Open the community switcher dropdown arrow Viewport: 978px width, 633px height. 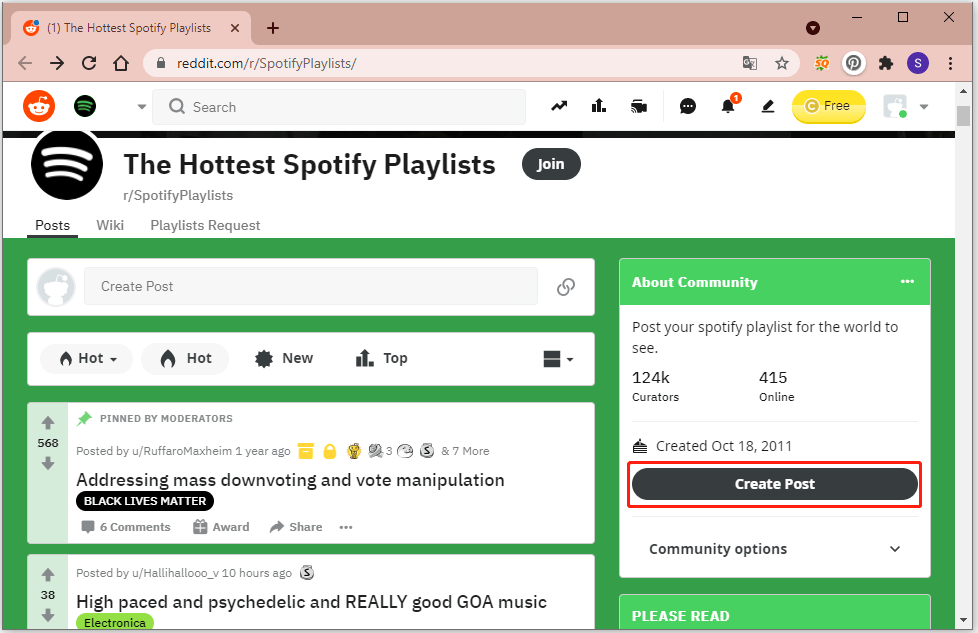point(142,107)
